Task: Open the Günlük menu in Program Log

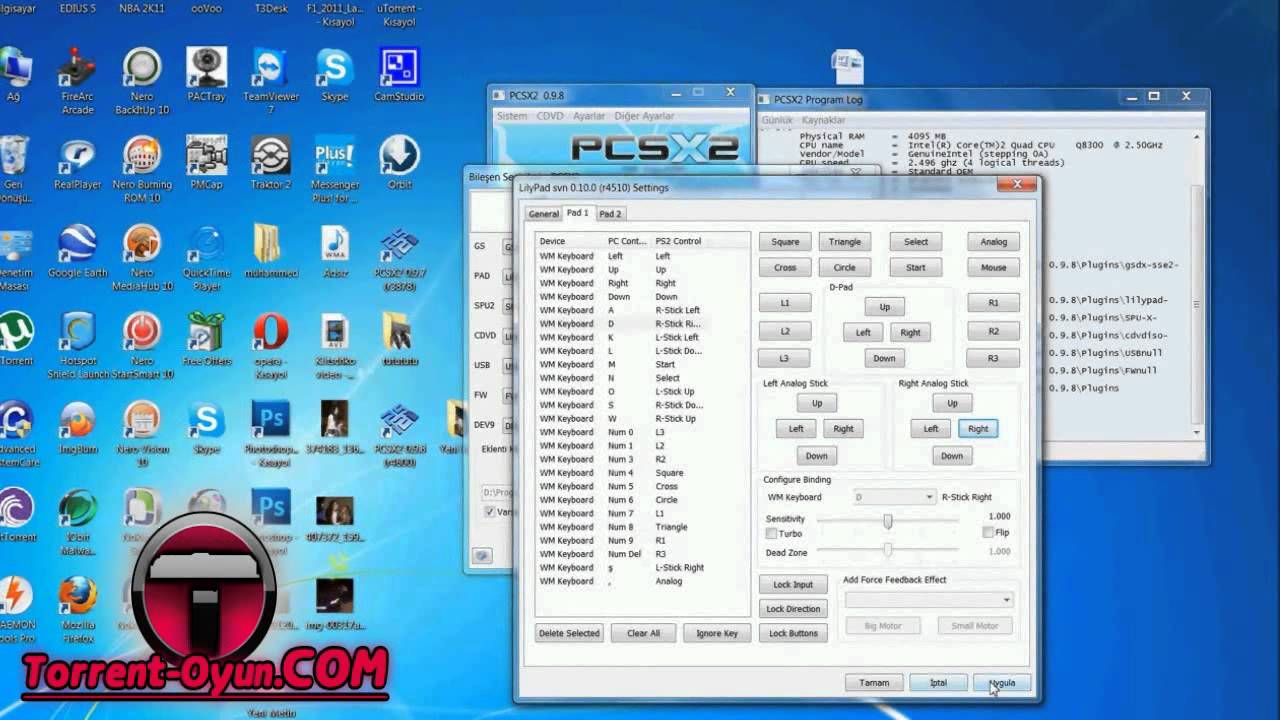Action: (x=777, y=120)
